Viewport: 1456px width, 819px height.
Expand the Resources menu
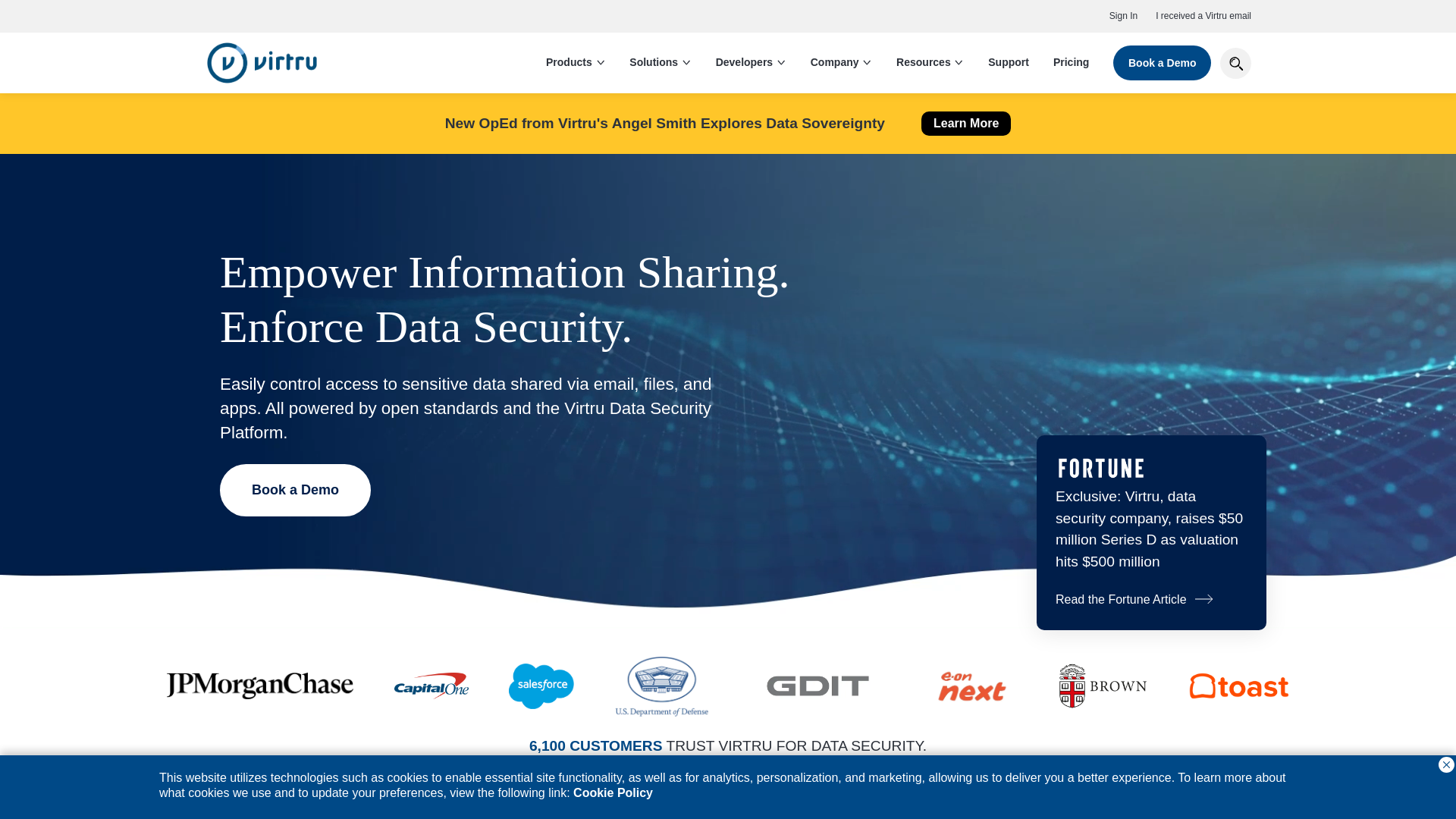tap(929, 62)
